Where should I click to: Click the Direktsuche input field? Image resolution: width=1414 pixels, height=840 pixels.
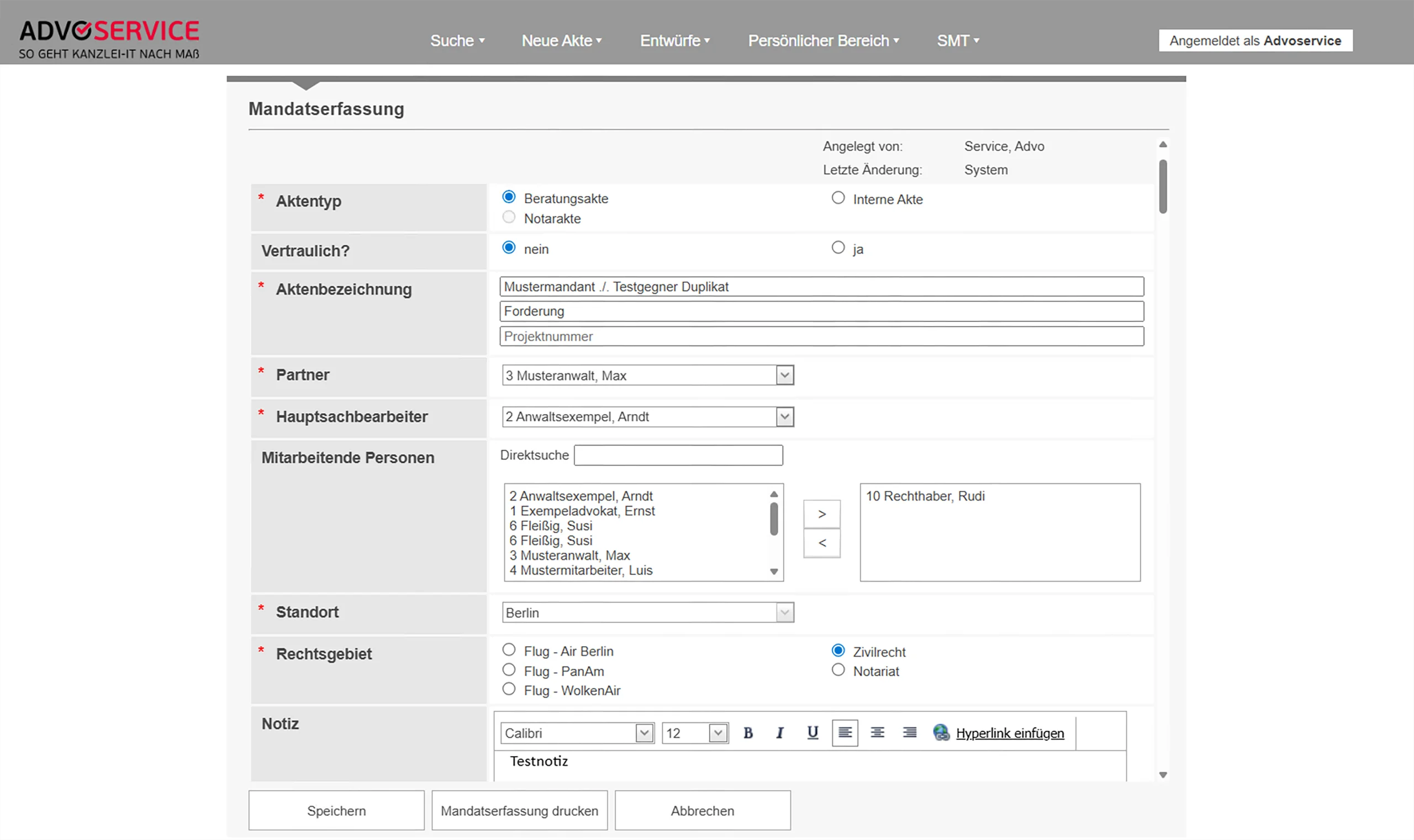pyautogui.click(x=678, y=456)
